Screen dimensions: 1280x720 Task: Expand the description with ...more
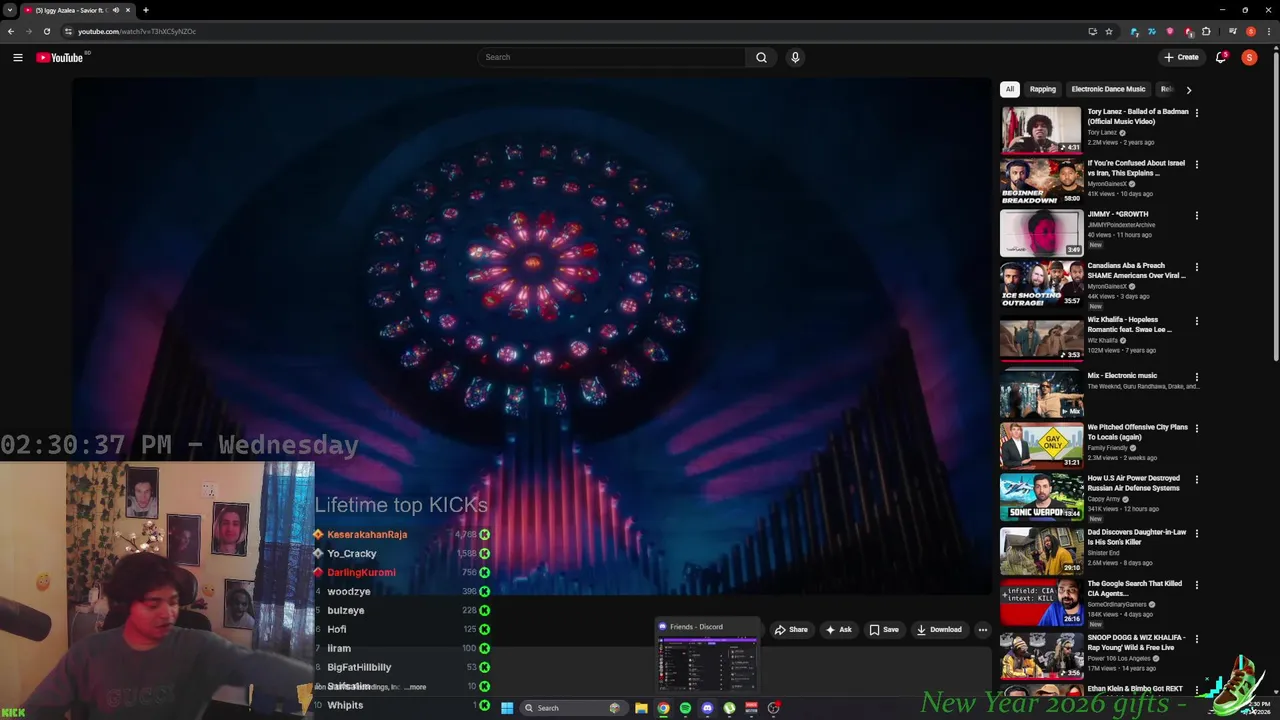416,687
